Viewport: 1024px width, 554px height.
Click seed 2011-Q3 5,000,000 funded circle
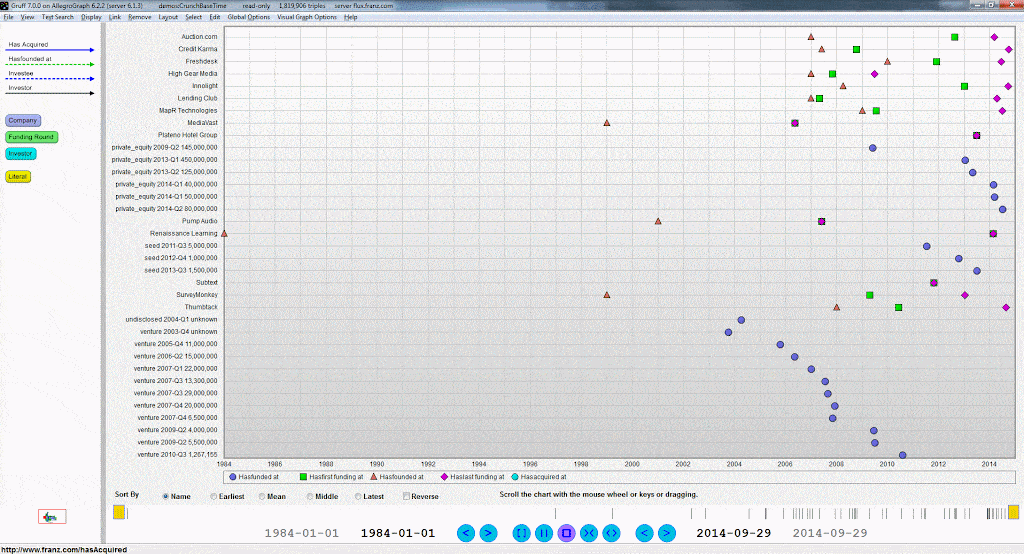click(x=926, y=246)
